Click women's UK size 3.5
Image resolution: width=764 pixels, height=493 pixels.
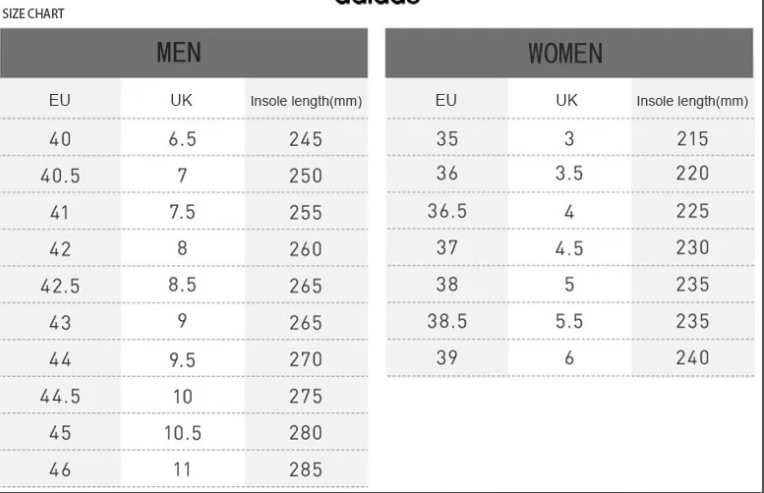click(x=569, y=173)
